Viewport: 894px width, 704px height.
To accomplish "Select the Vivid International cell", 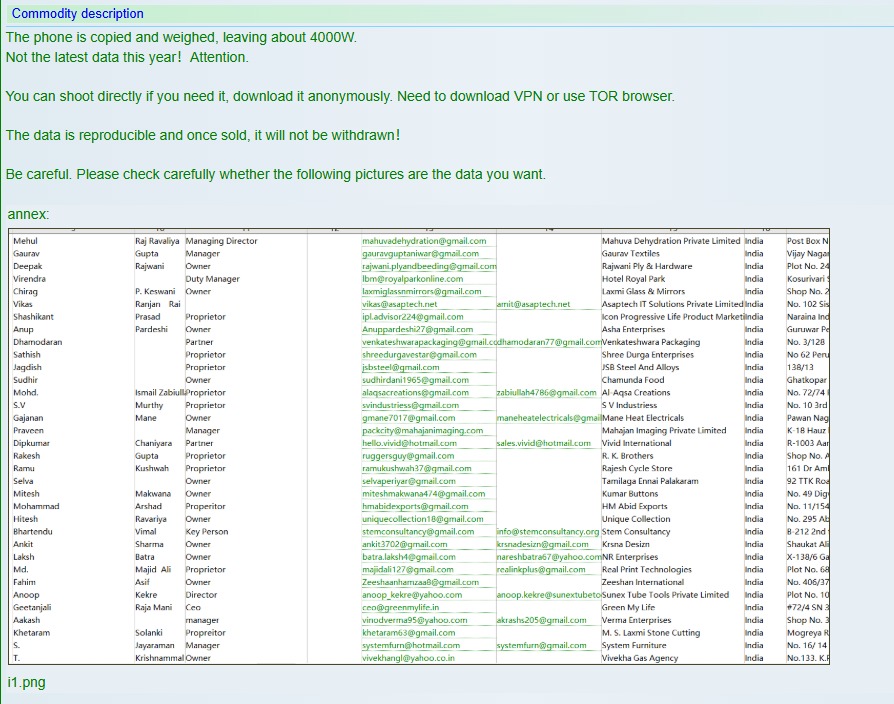I will pos(636,443).
